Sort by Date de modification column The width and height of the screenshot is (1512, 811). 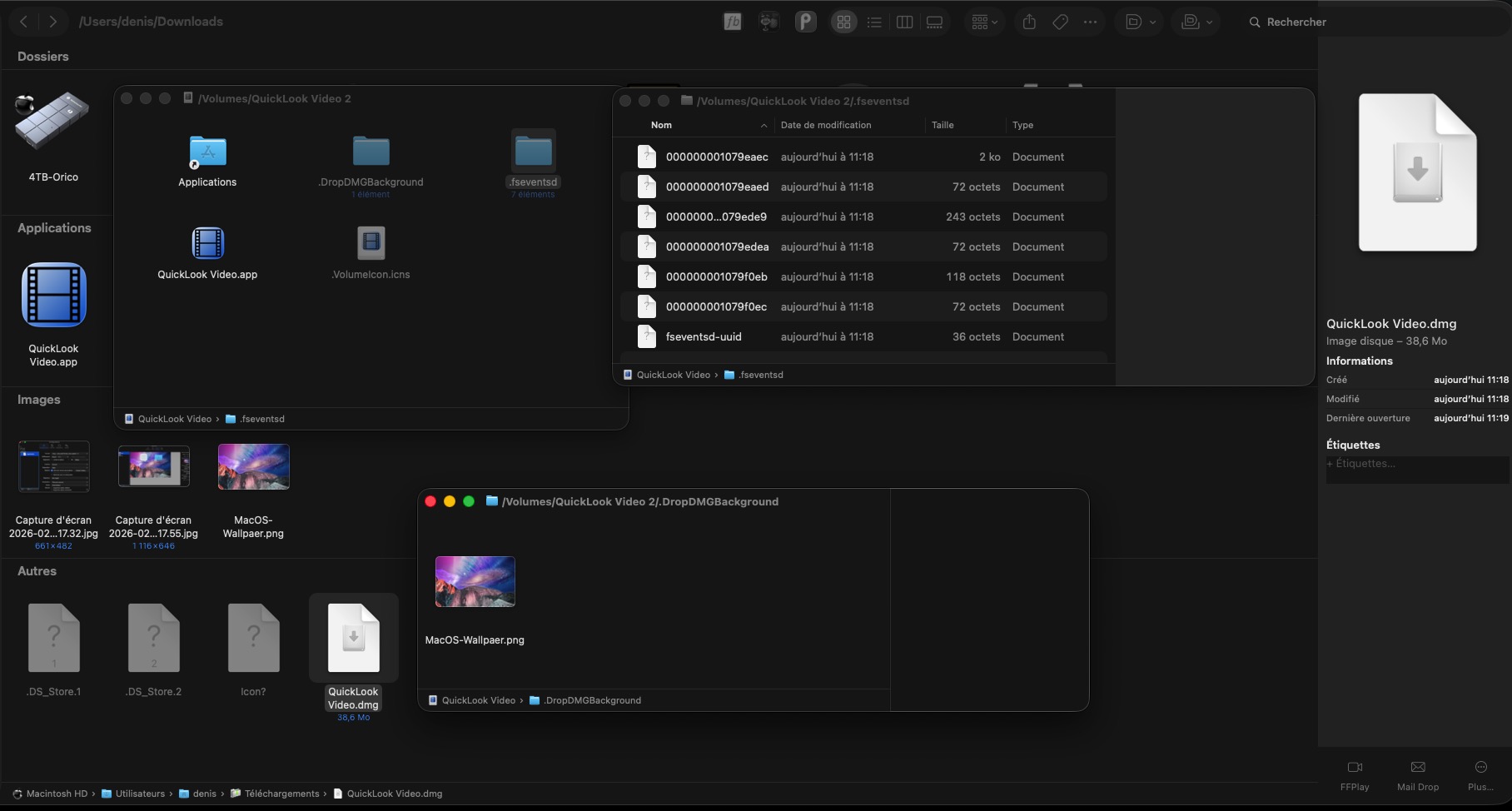tap(826, 125)
